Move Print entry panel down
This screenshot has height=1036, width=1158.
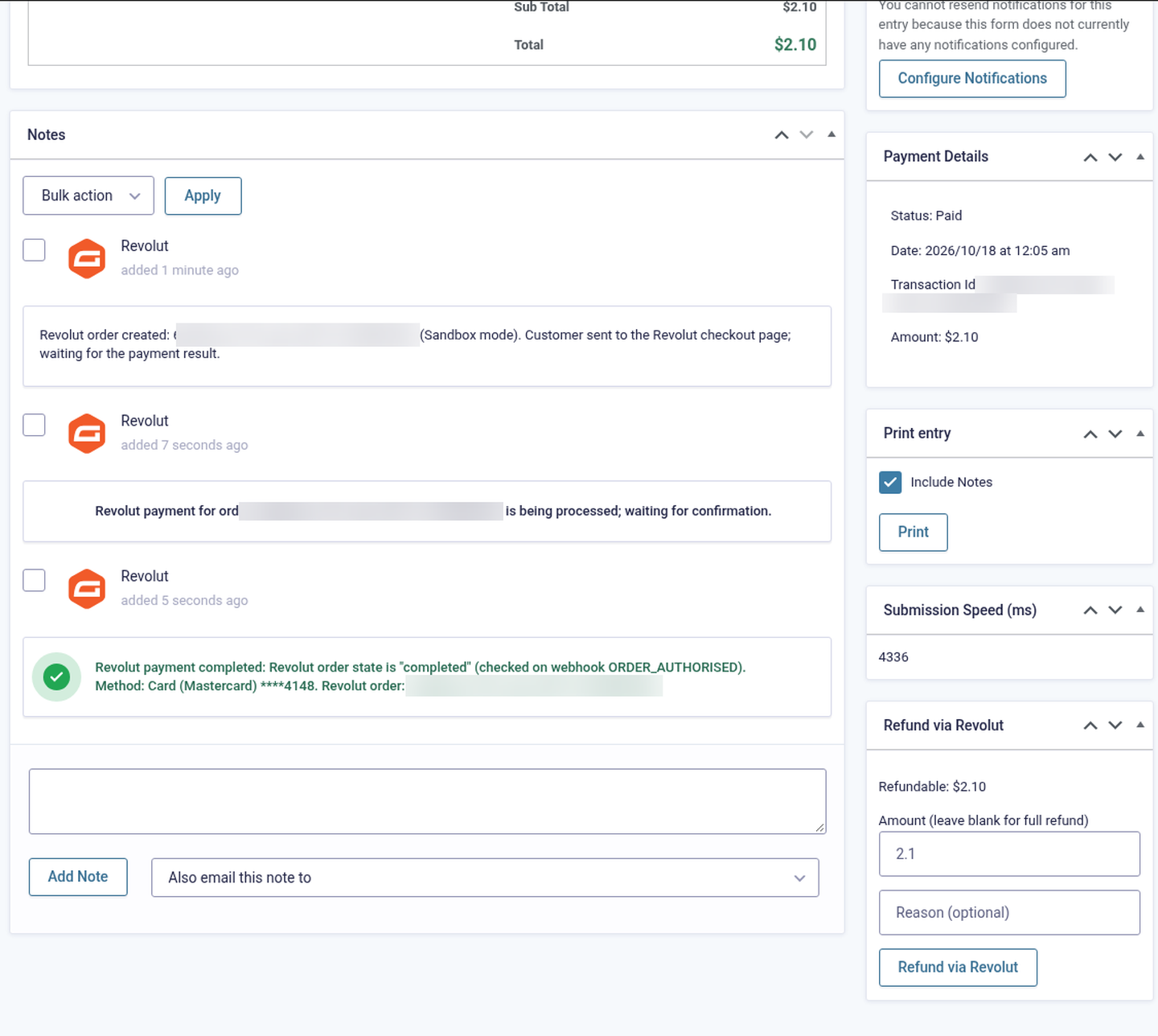click(1115, 434)
